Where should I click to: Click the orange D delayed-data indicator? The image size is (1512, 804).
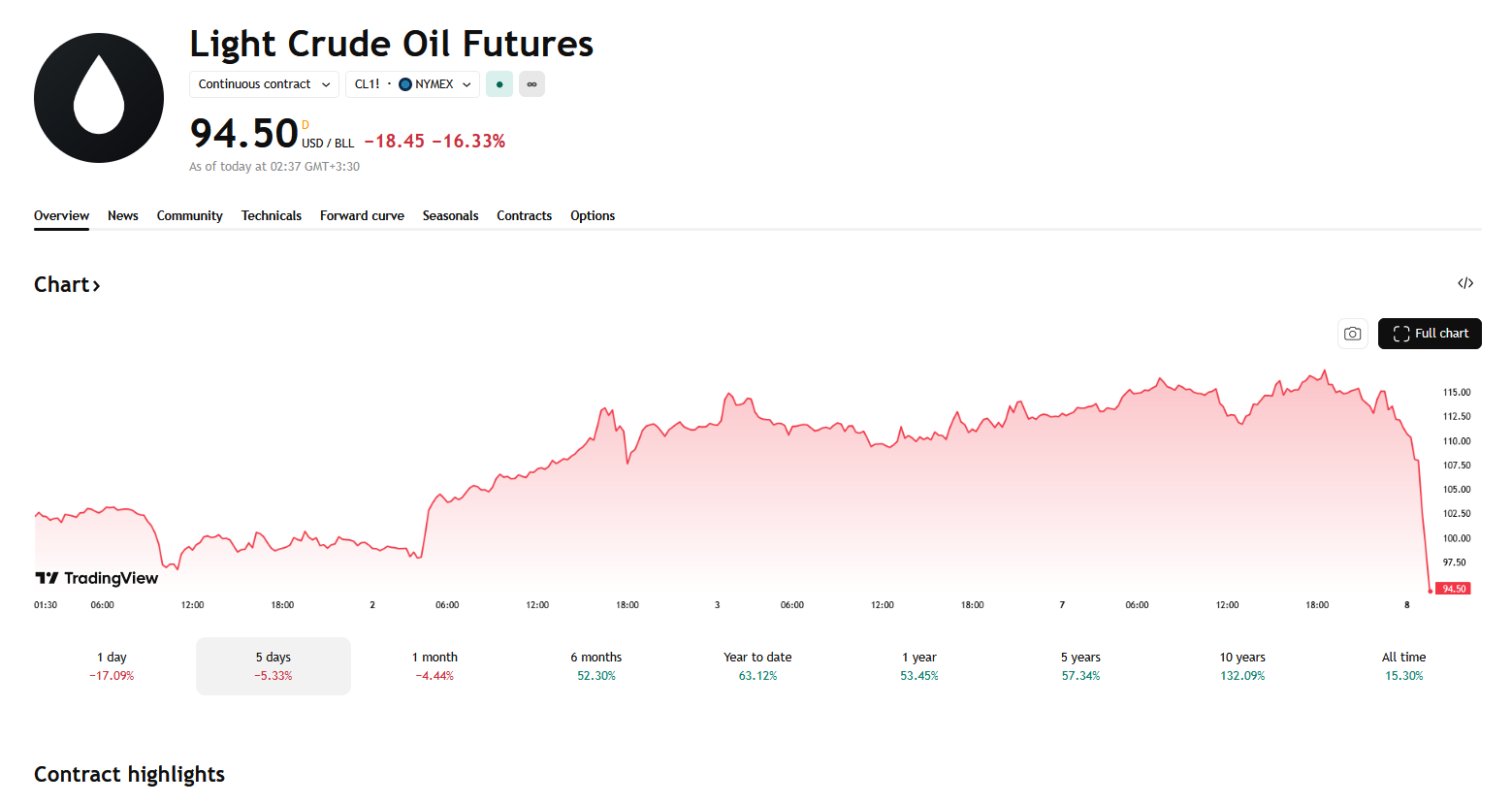coord(306,125)
